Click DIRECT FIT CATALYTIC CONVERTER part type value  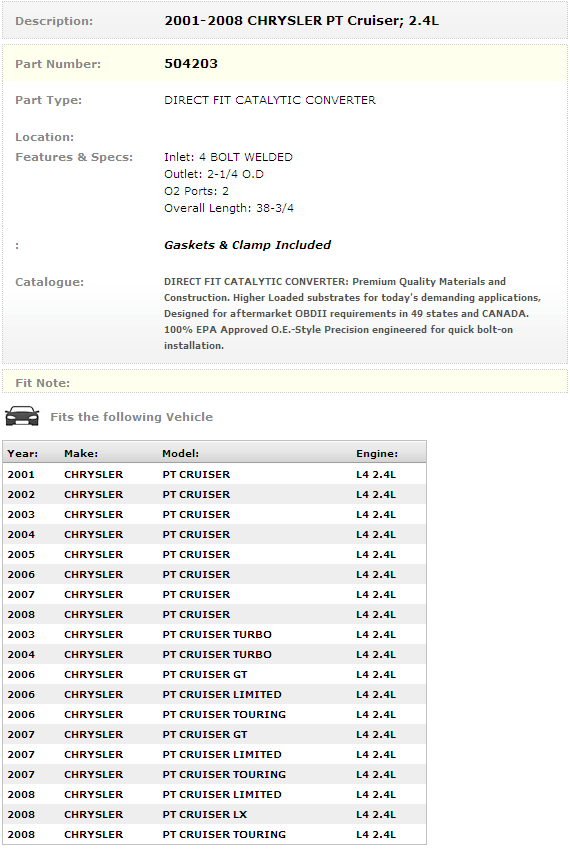tap(270, 100)
